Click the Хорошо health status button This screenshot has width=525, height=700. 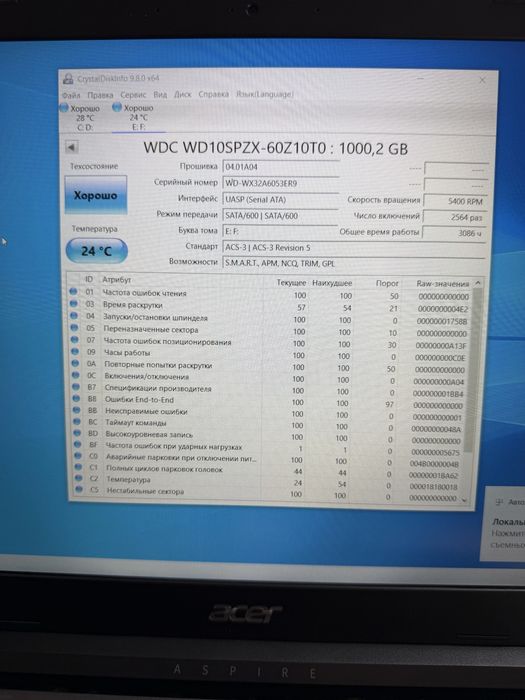96,195
